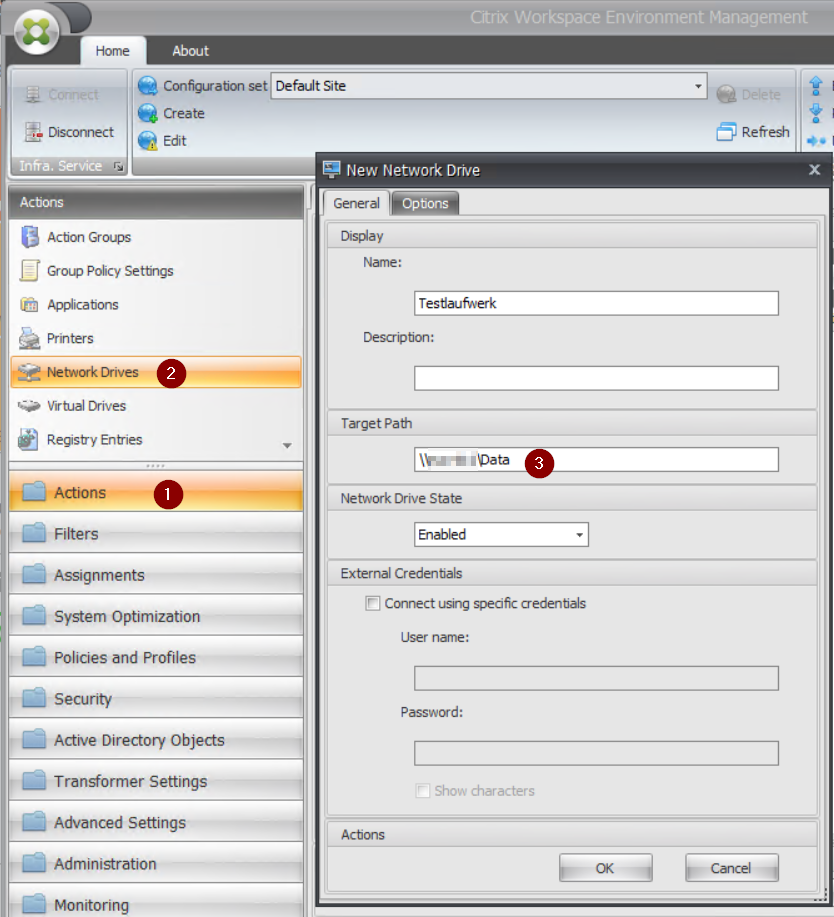Screen dimensions: 834x917
Task: Close the New Network Drive dialog
Action: coord(814,170)
